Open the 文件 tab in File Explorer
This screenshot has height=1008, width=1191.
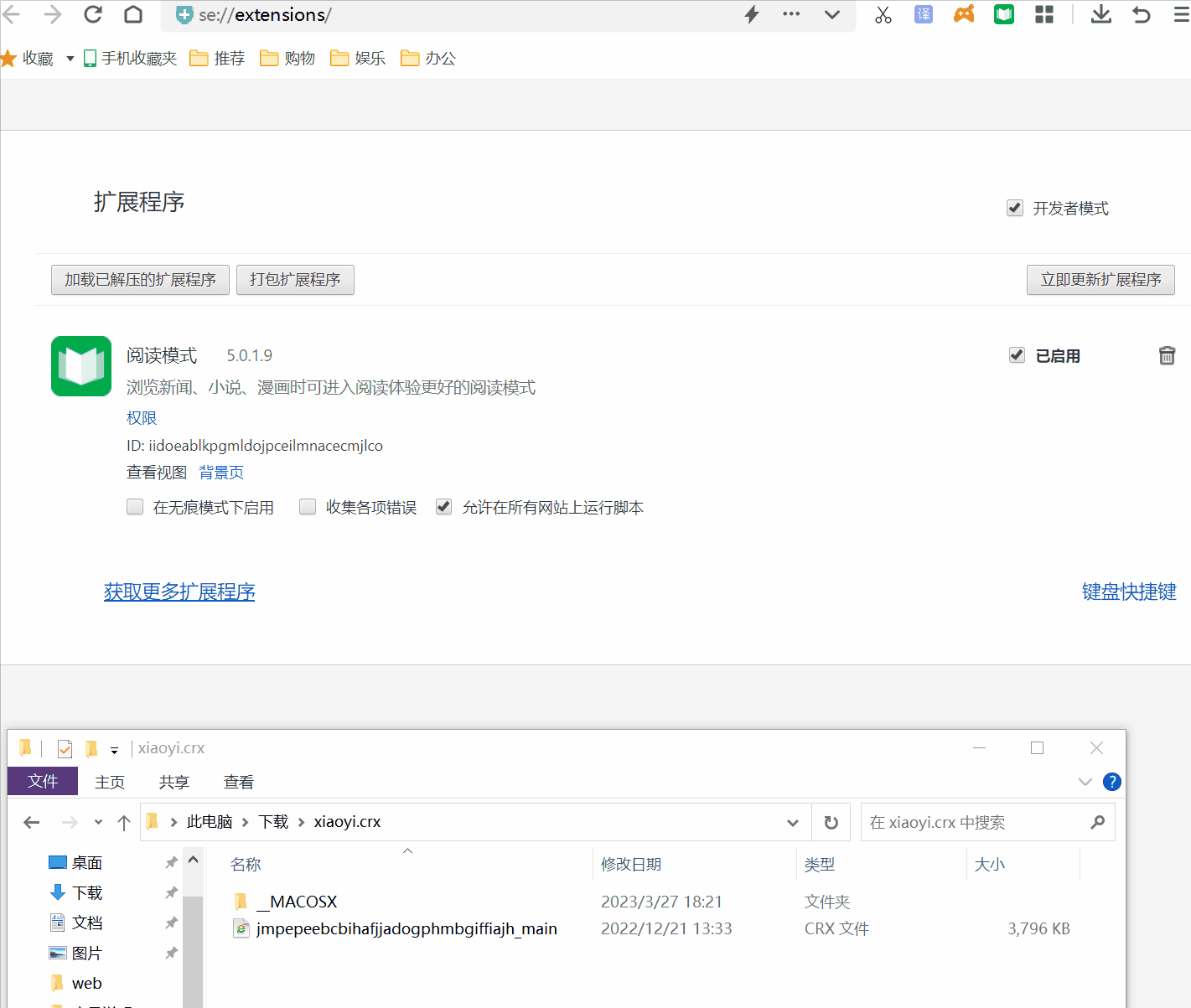click(x=43, y=782)
